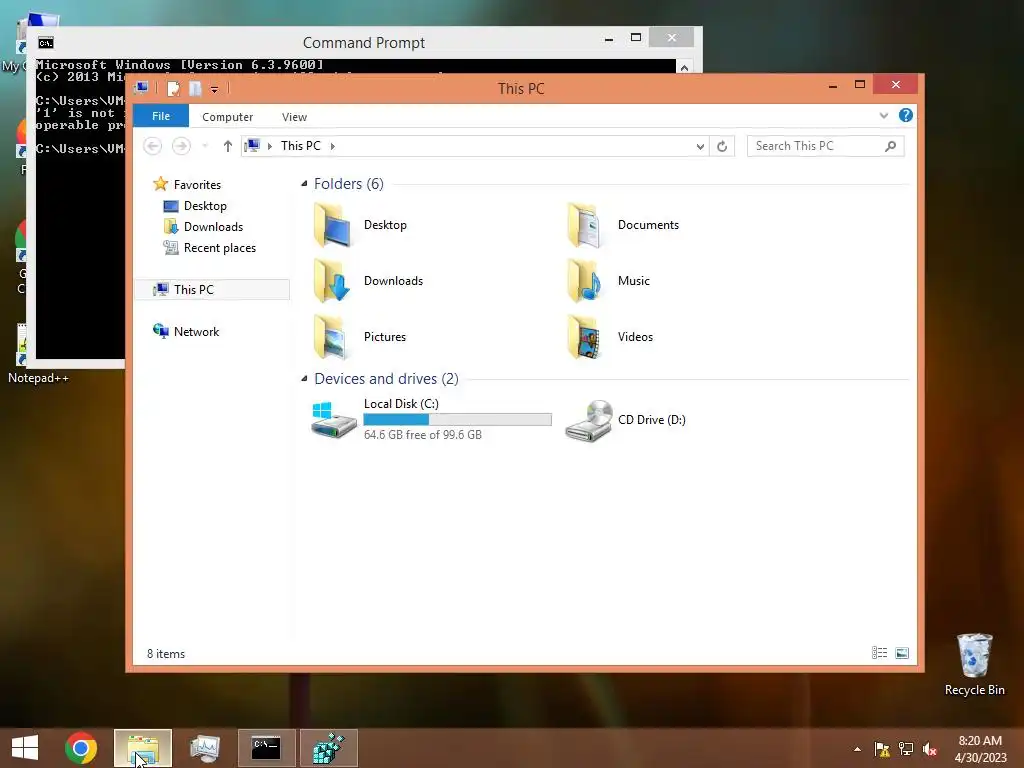This screenshot has width=1024, height=768.
Task: Maximize the Command Prompt window
Action: coord(635,38)
